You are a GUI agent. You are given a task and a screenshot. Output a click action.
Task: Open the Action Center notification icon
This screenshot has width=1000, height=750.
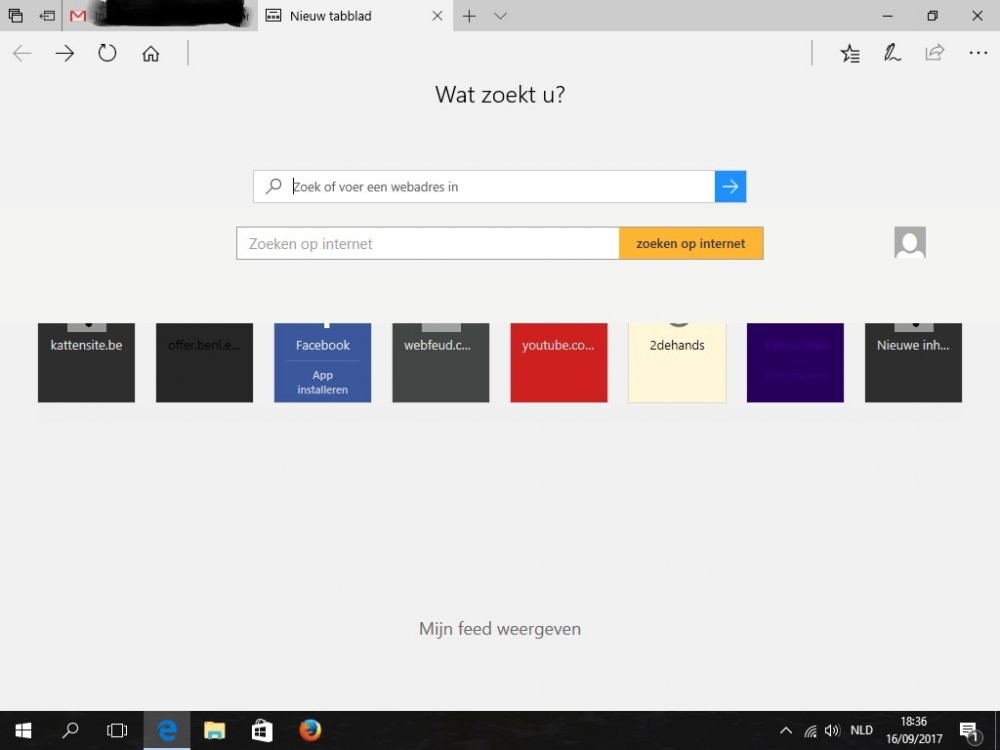[x=971, y=732]
